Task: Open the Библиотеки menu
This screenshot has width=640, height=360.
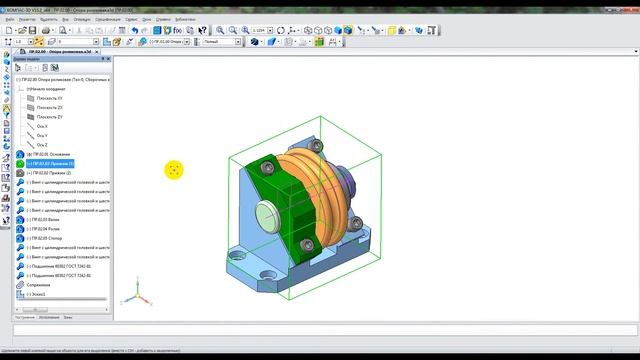Action: pos(185,19)
